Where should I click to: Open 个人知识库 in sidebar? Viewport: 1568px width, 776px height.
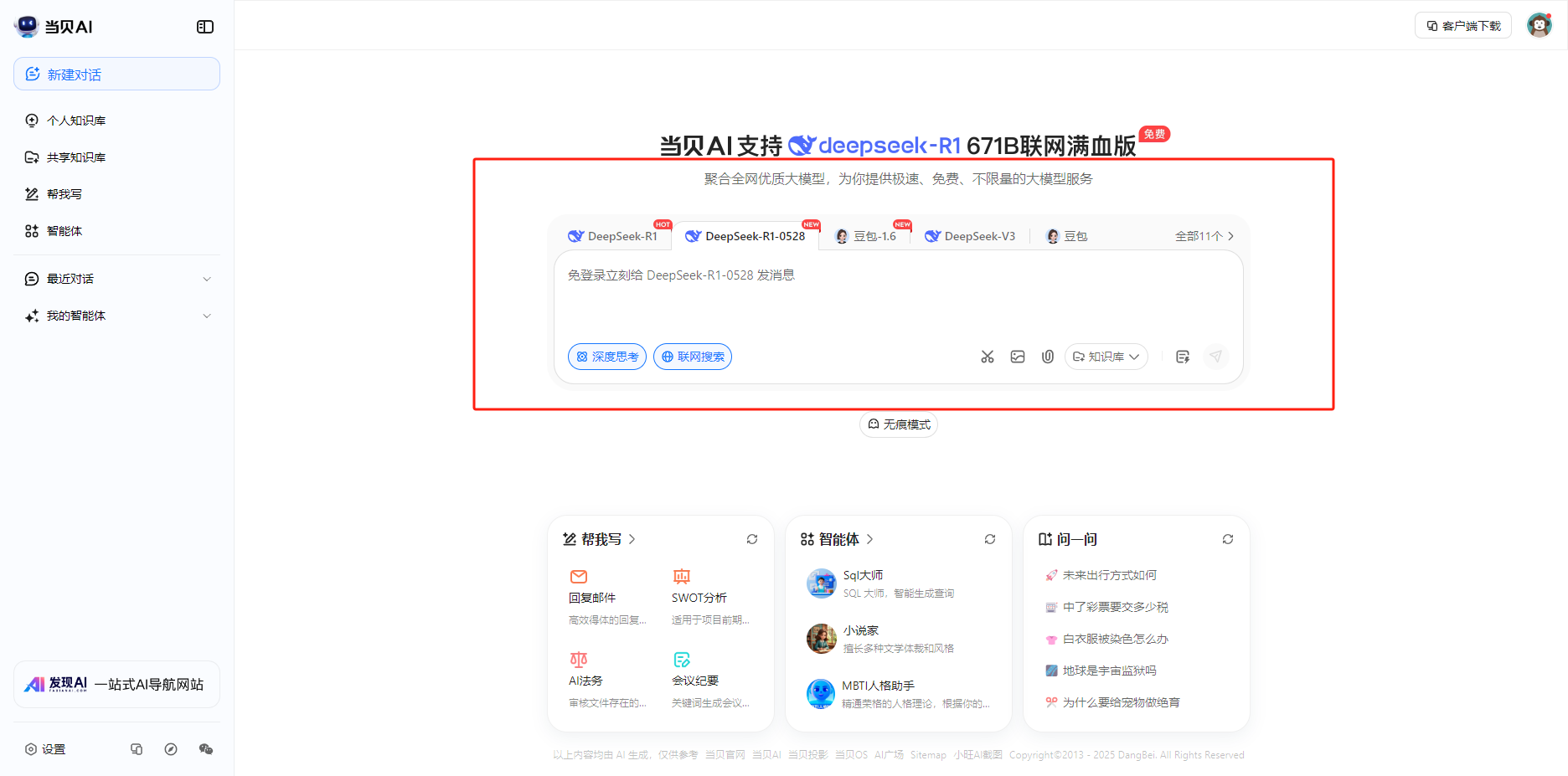116,121
